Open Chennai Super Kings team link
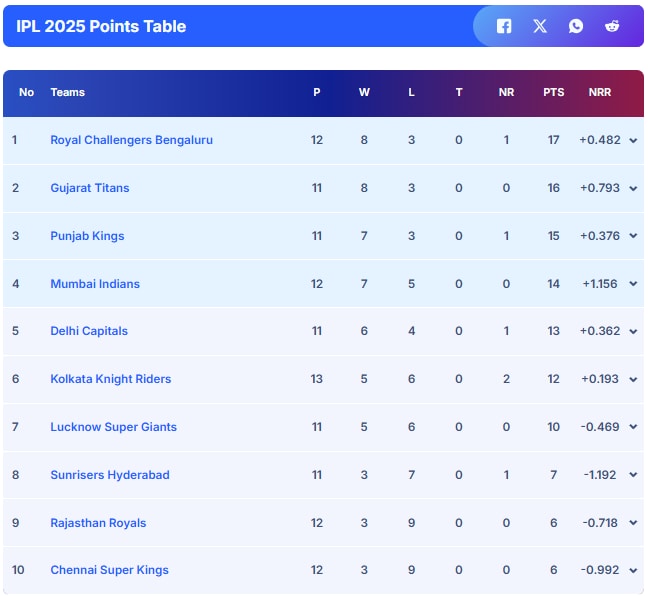 coord(110,570)
